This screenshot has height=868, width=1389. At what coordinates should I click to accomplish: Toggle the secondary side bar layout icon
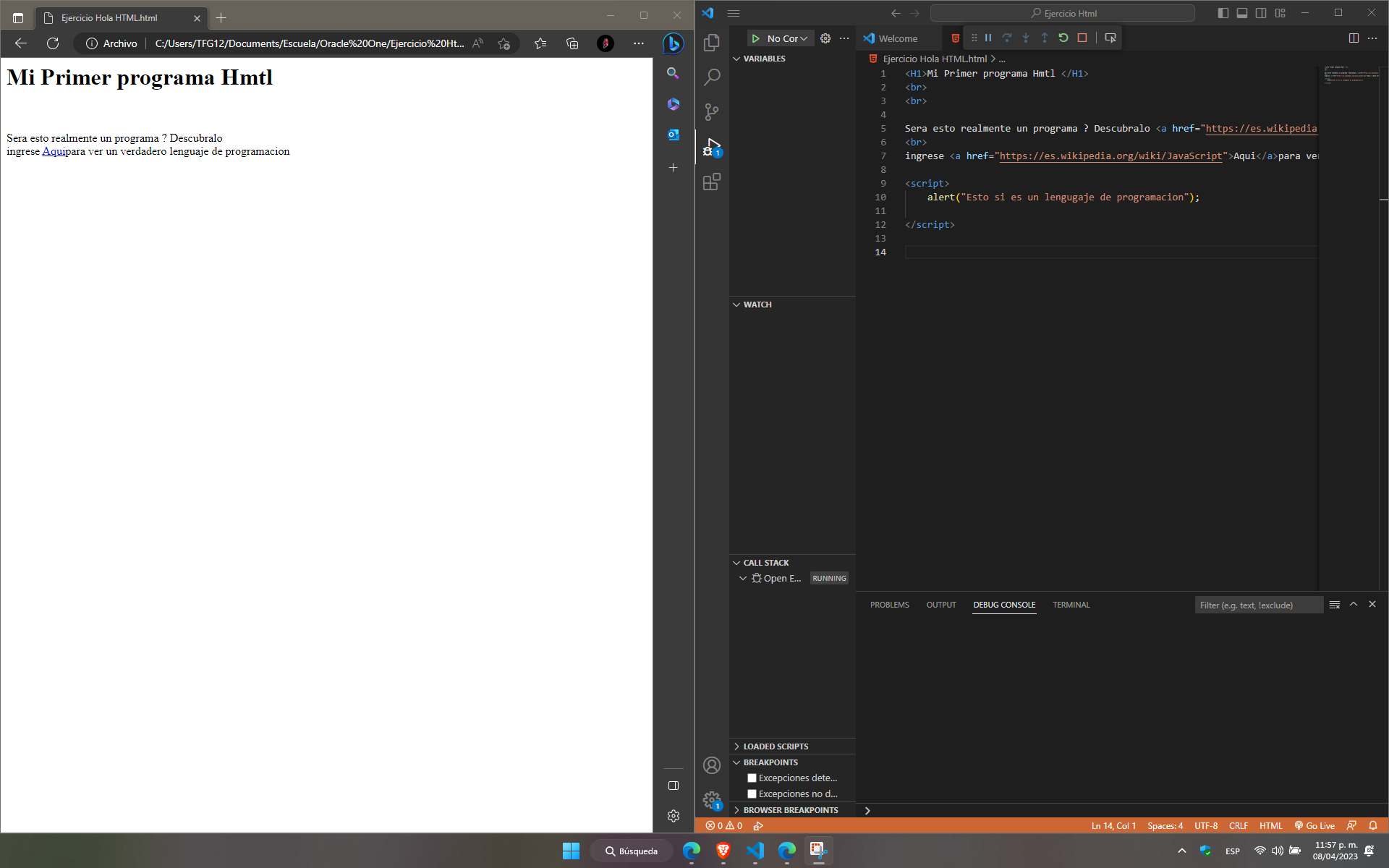click(1261, 13)
